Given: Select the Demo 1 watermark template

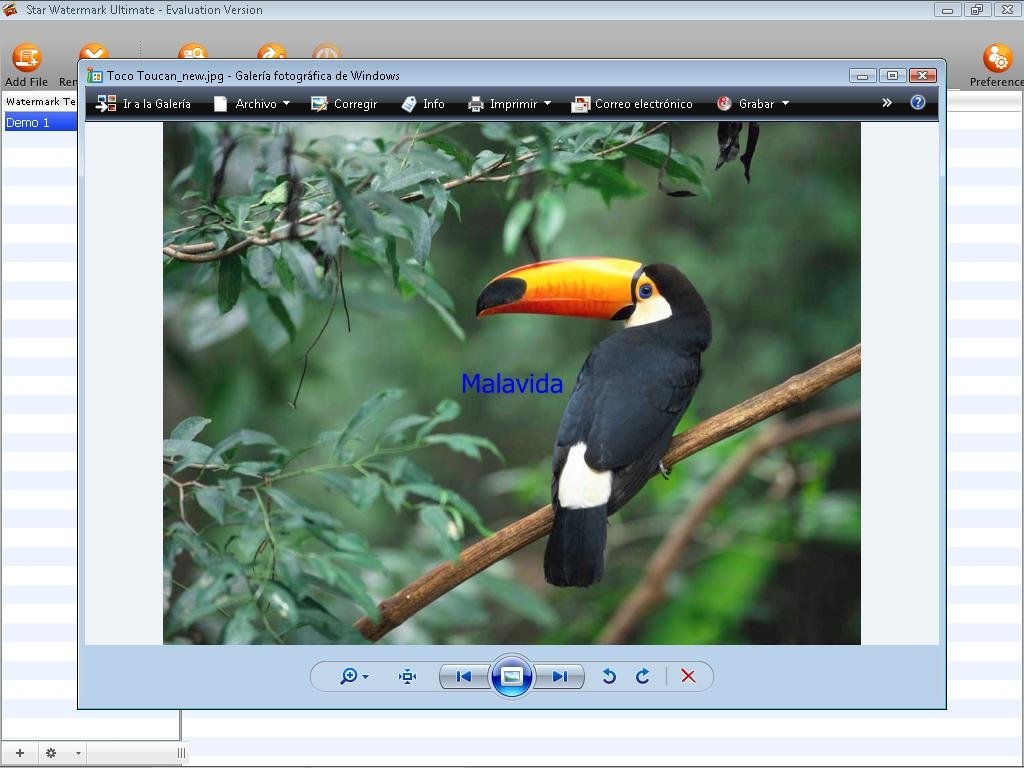Looking at the screenshot, I should point(40,122).
